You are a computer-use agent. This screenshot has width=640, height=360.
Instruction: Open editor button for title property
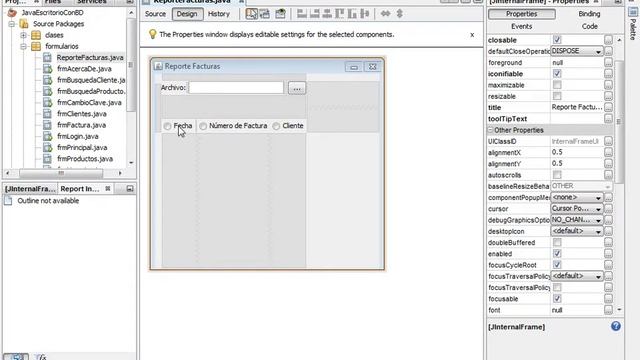pyautogui.click(x=608, y=107)
